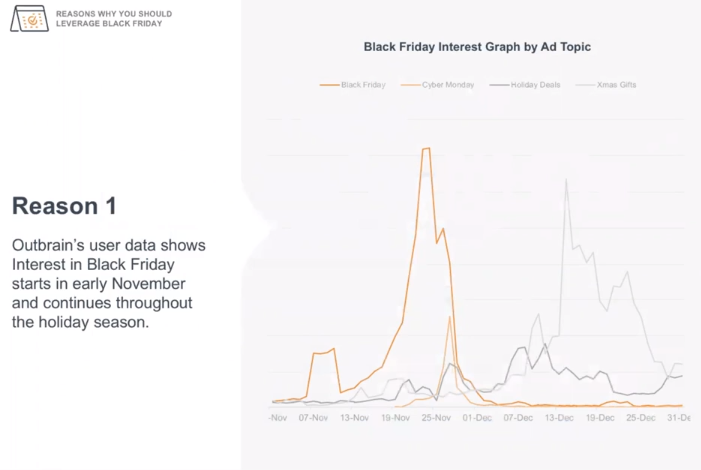Click the 13-Dec x-axis label

point(558,417)
